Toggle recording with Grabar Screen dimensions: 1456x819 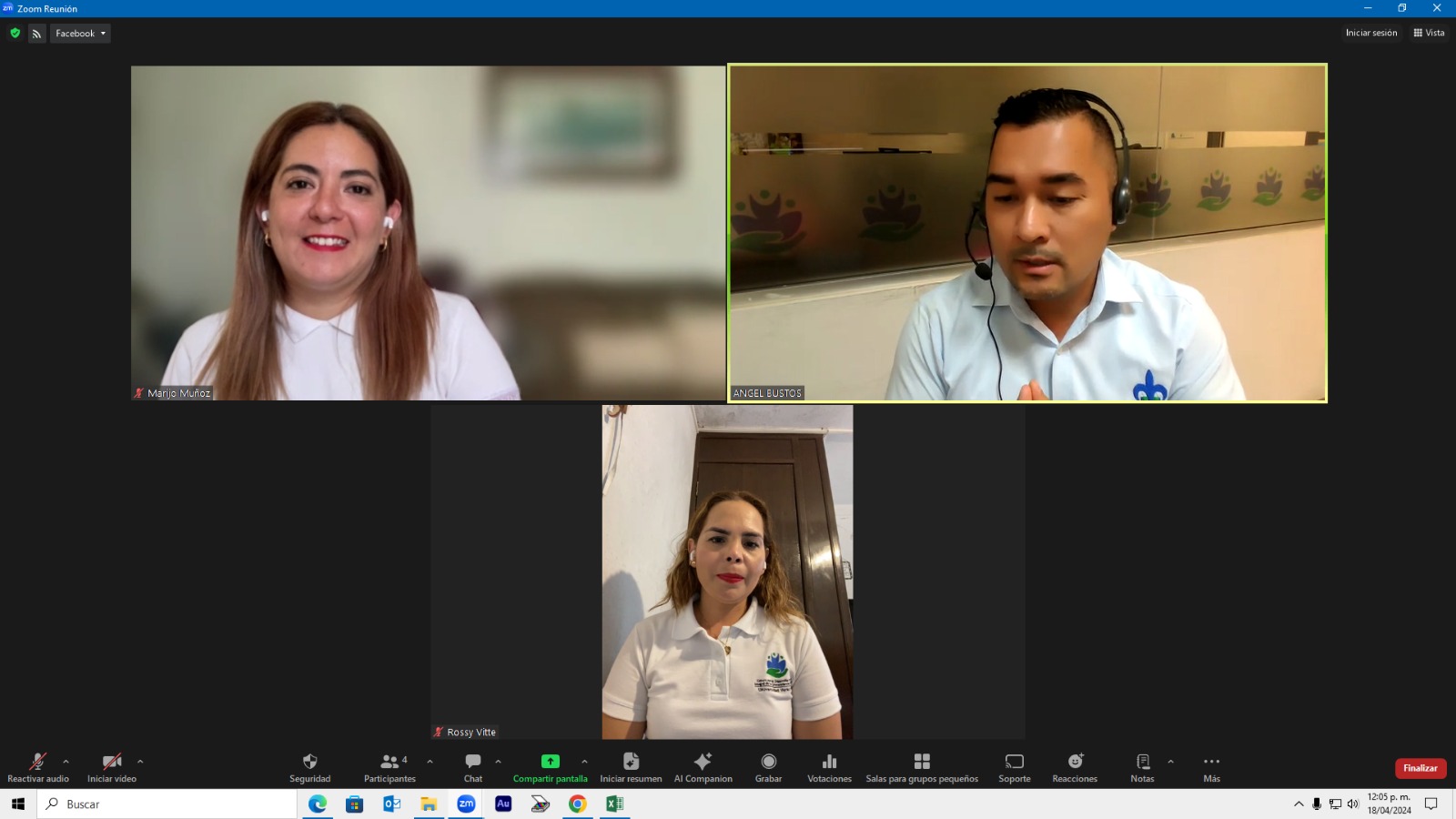[768, 762]
